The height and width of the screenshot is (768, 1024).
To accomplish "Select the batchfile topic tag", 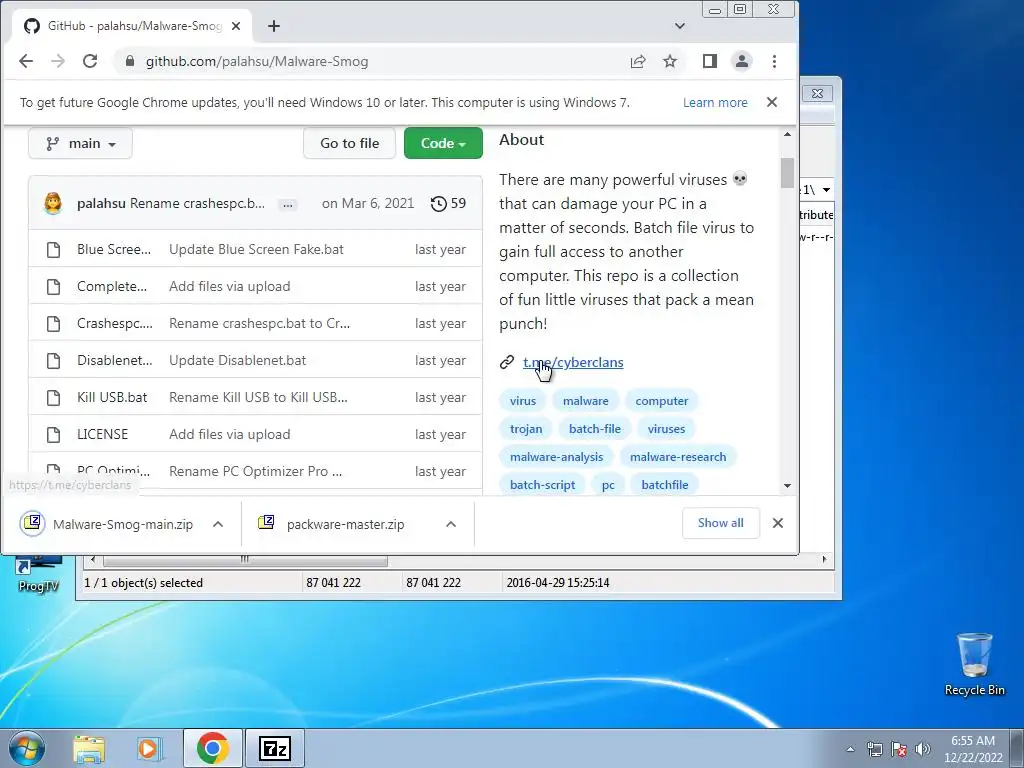I will pos(664,485).
